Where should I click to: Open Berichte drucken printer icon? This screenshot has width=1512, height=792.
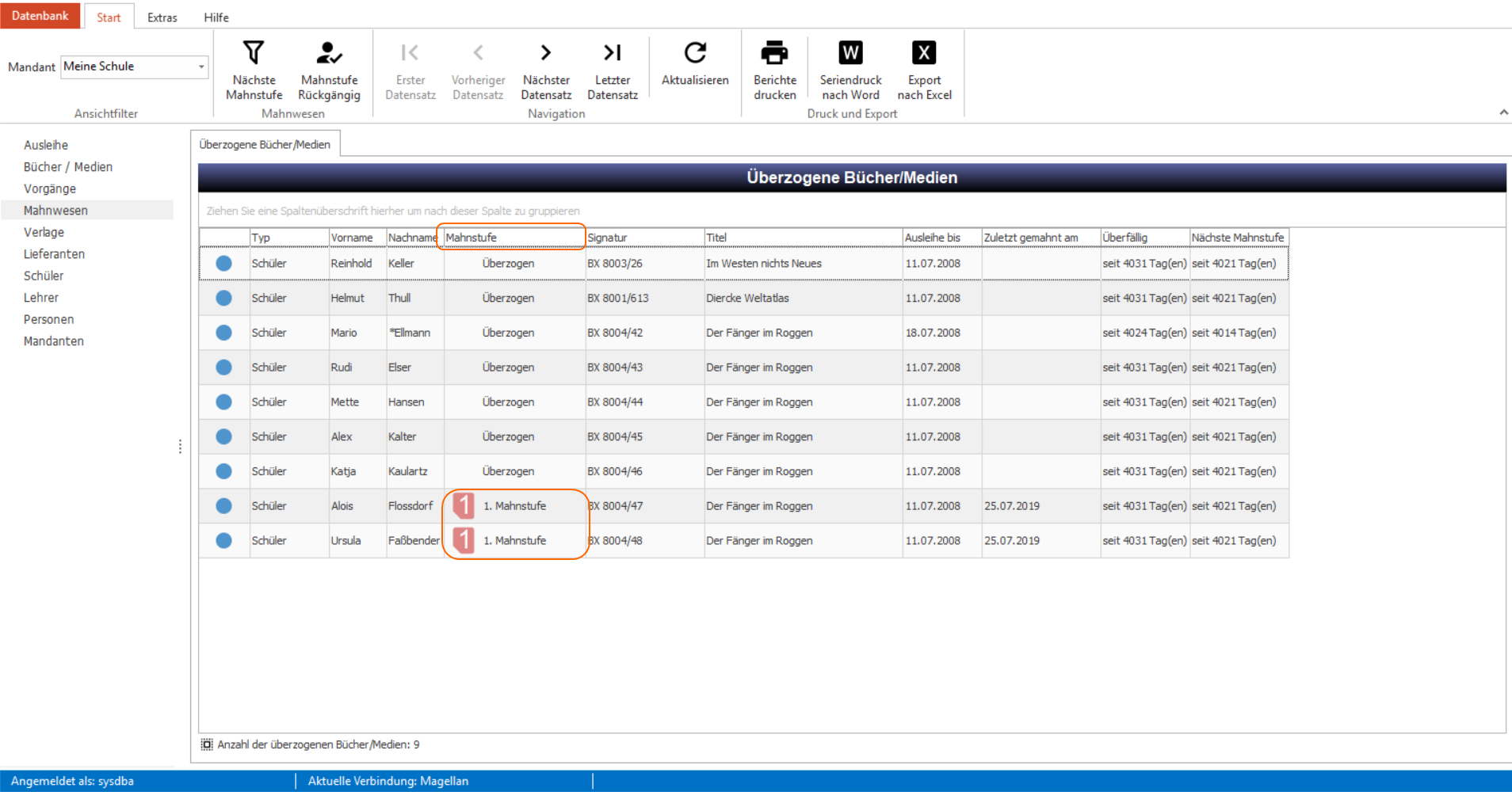coord(774,52)
